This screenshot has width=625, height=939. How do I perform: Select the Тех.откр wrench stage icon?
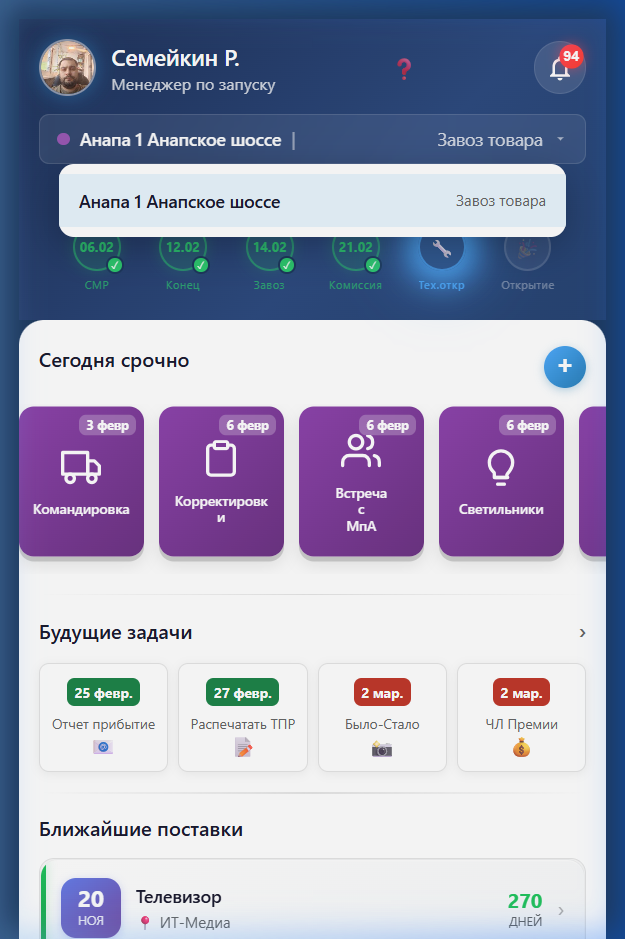pos(442,249)
